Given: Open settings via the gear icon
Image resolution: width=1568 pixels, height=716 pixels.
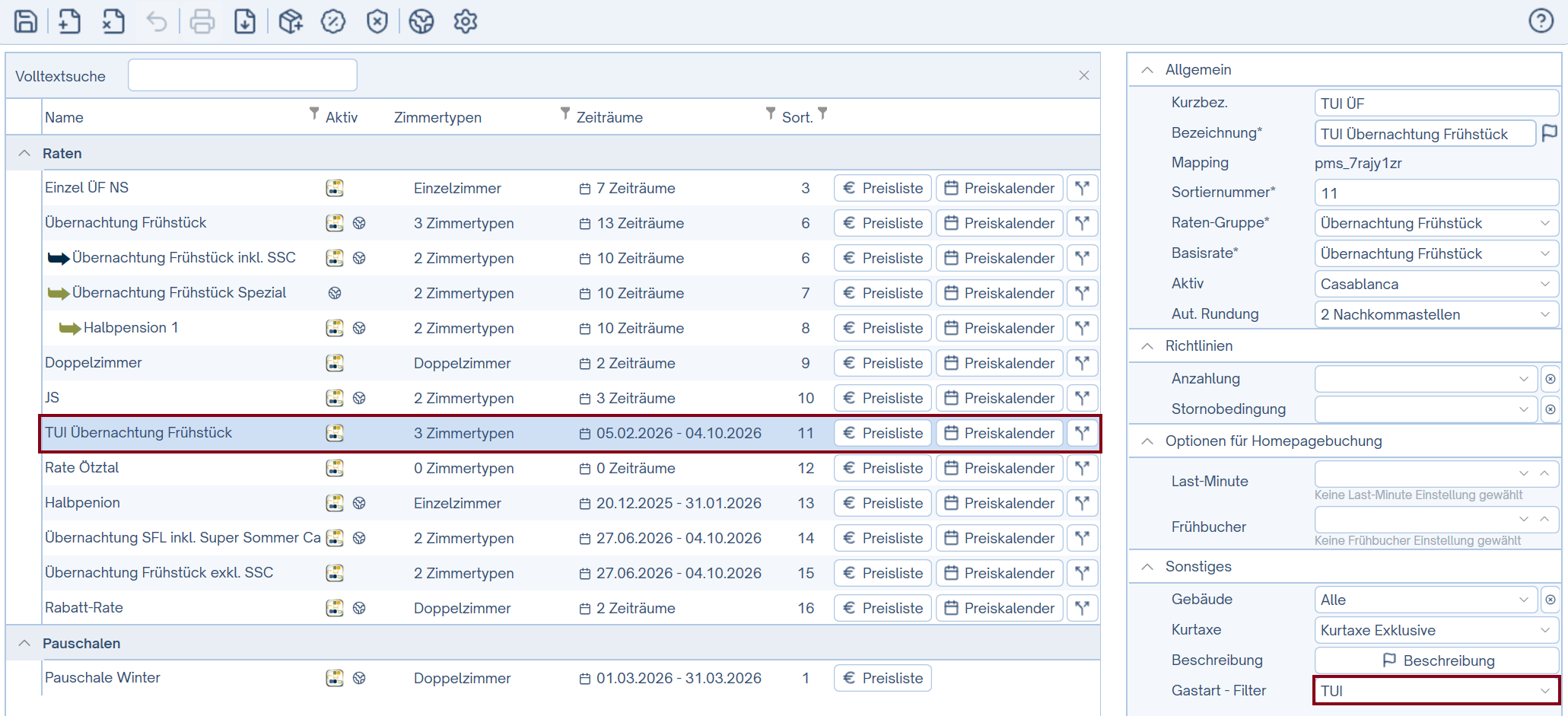Looking at the screenshot, I should coord(466,21).
